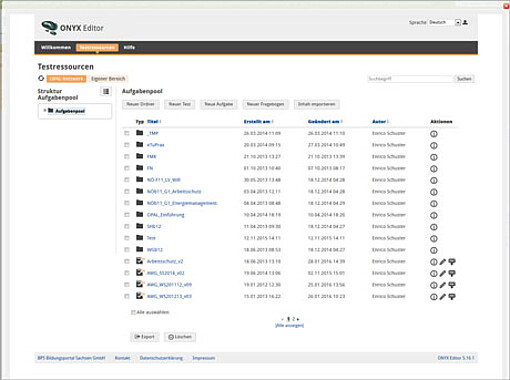
Task: Show info for the FMK folder
Action: (433, 157)
